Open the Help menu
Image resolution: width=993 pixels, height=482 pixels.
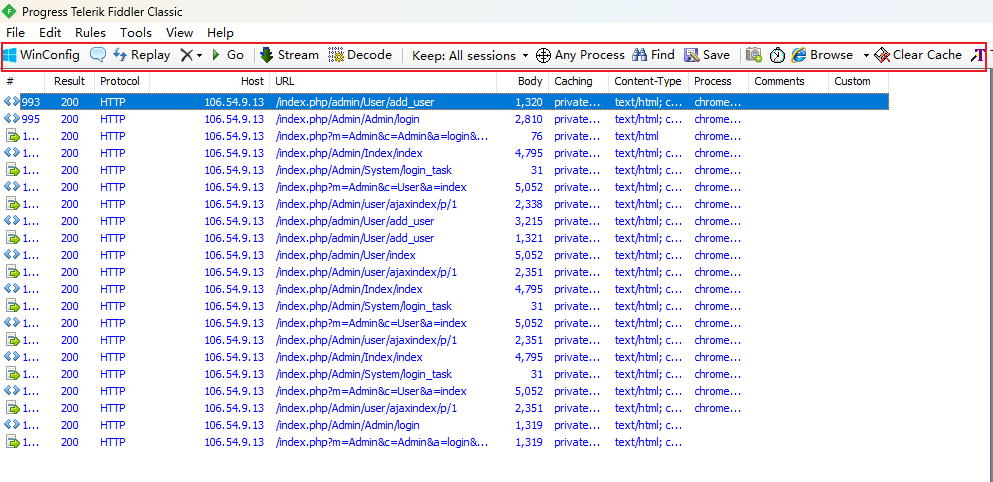point(220,32)
